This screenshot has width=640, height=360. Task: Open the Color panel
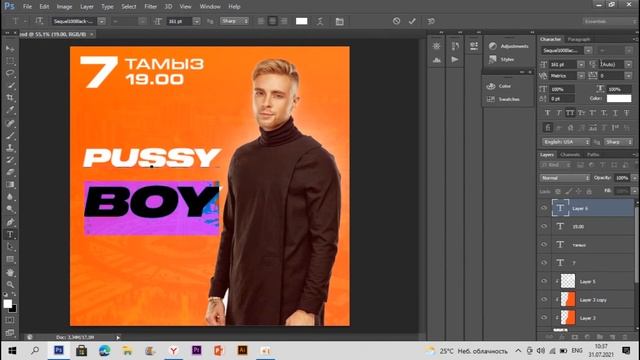[x=499, y=86]
